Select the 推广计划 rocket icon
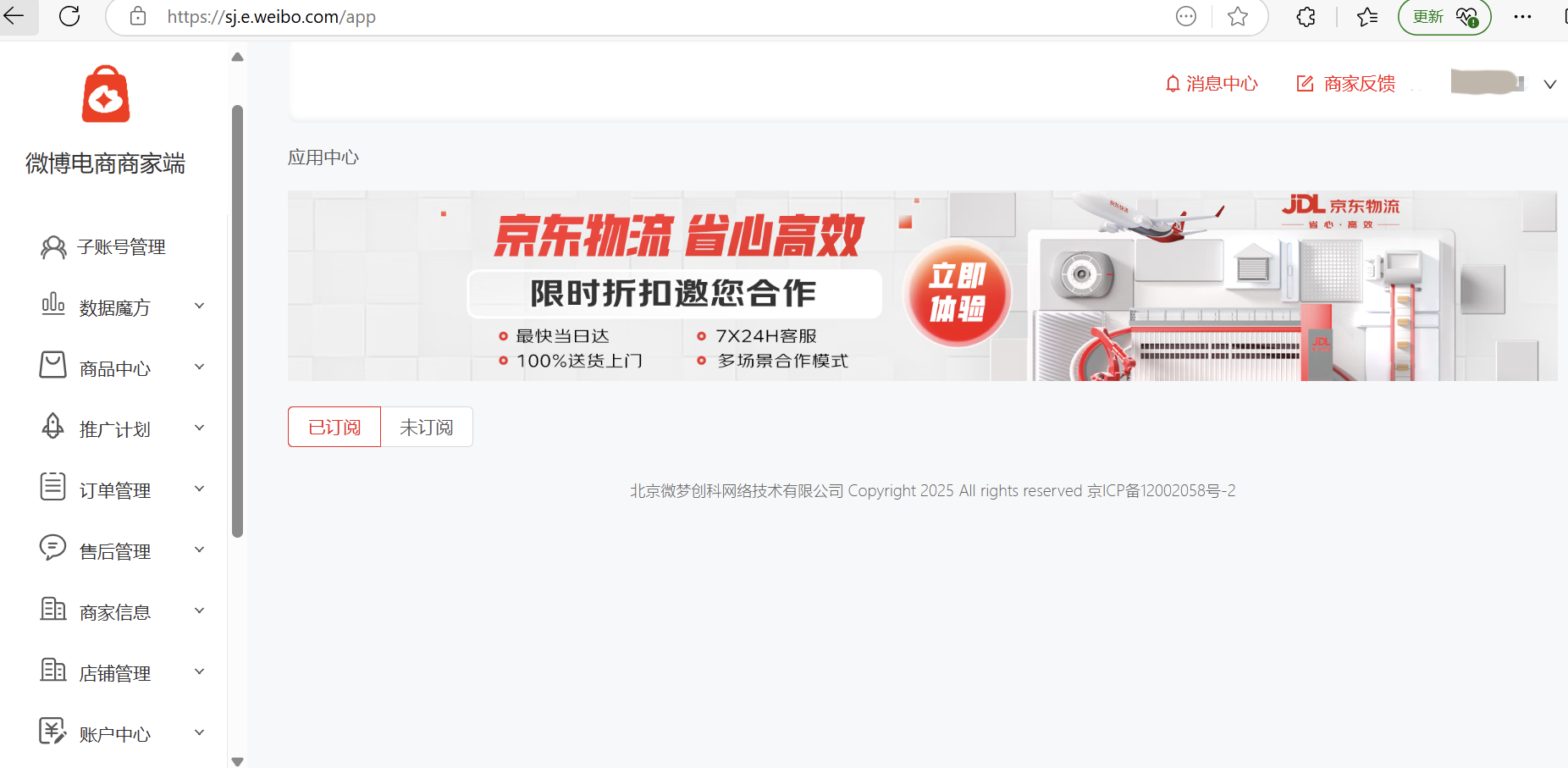 (52, 427)
